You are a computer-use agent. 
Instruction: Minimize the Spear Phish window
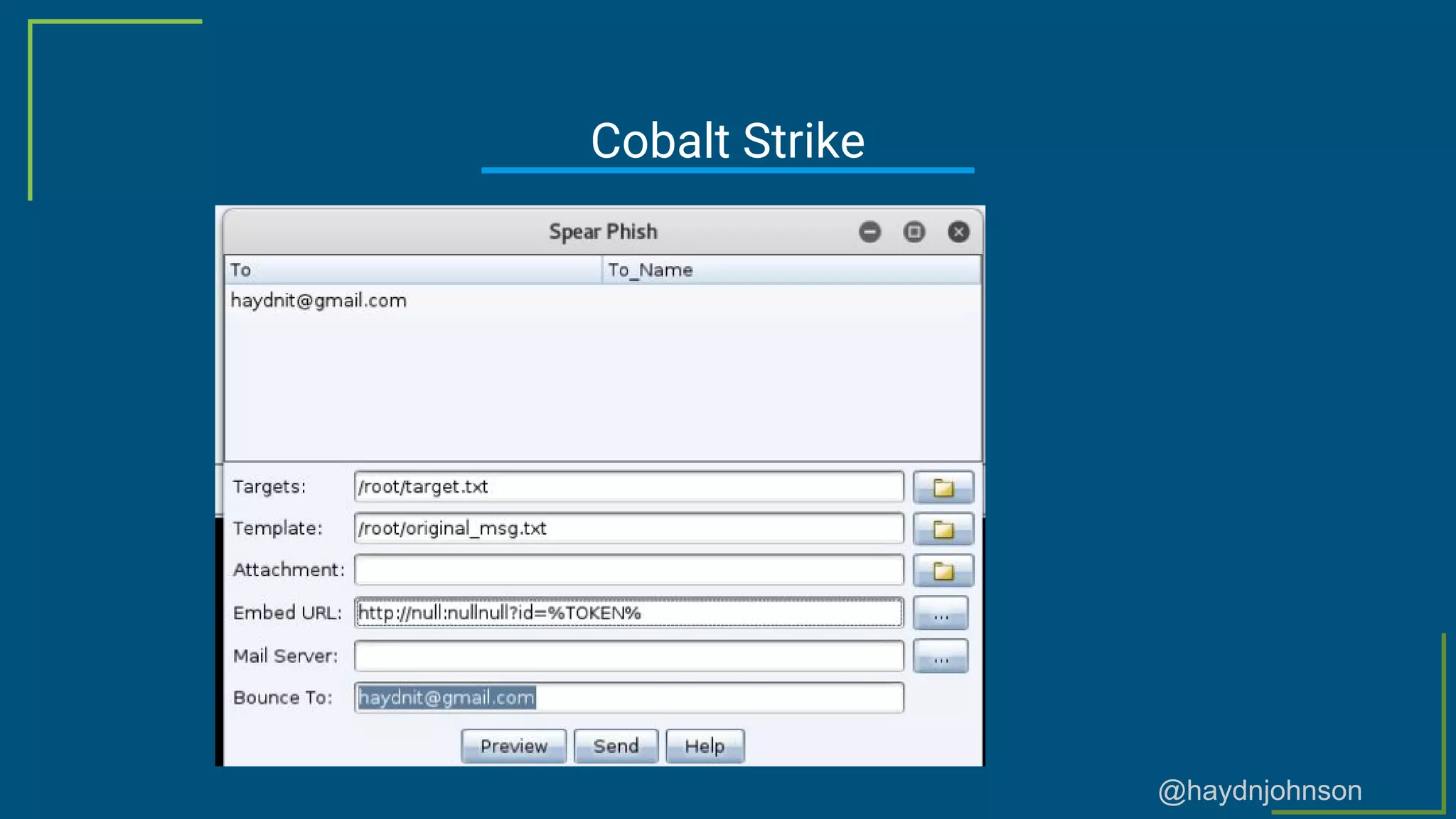tap(869, 232)
